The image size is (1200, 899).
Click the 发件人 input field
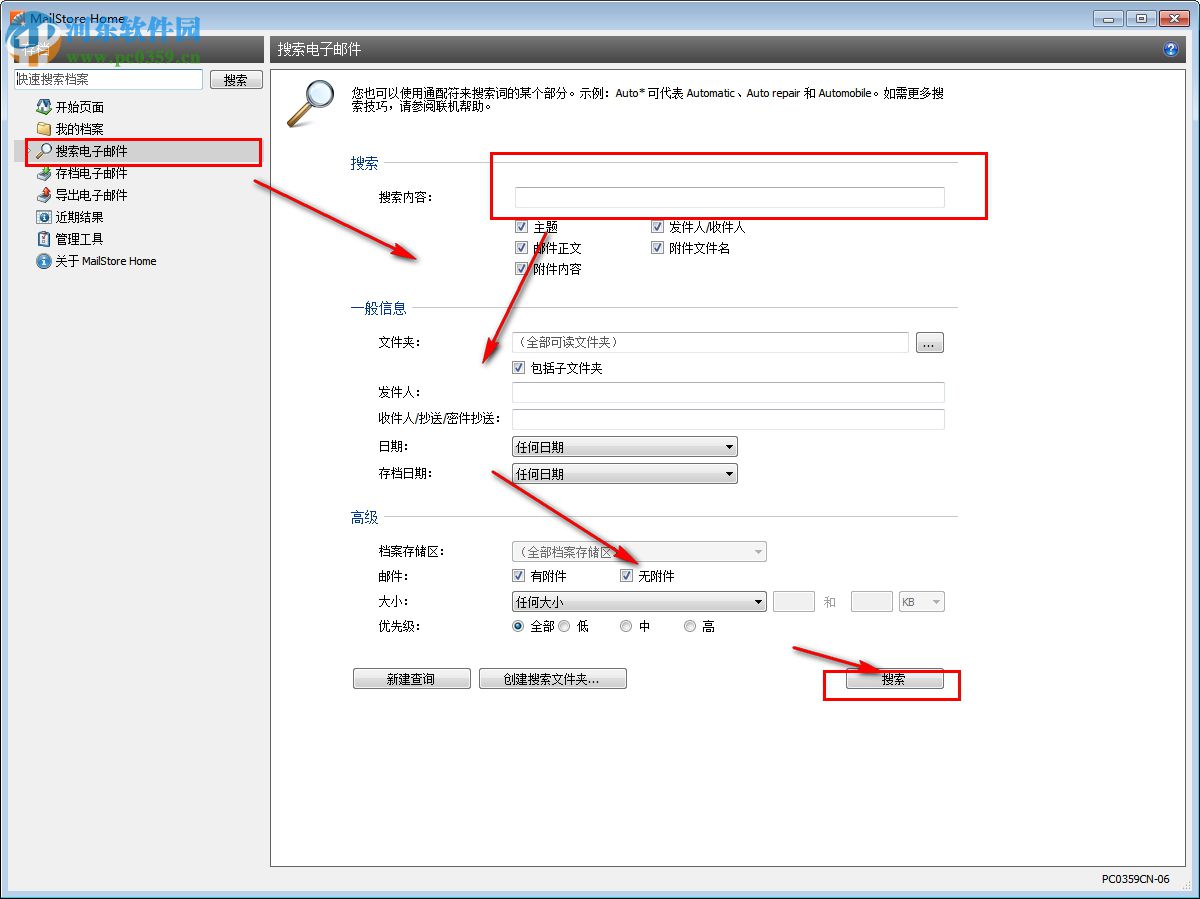point(728,392)
